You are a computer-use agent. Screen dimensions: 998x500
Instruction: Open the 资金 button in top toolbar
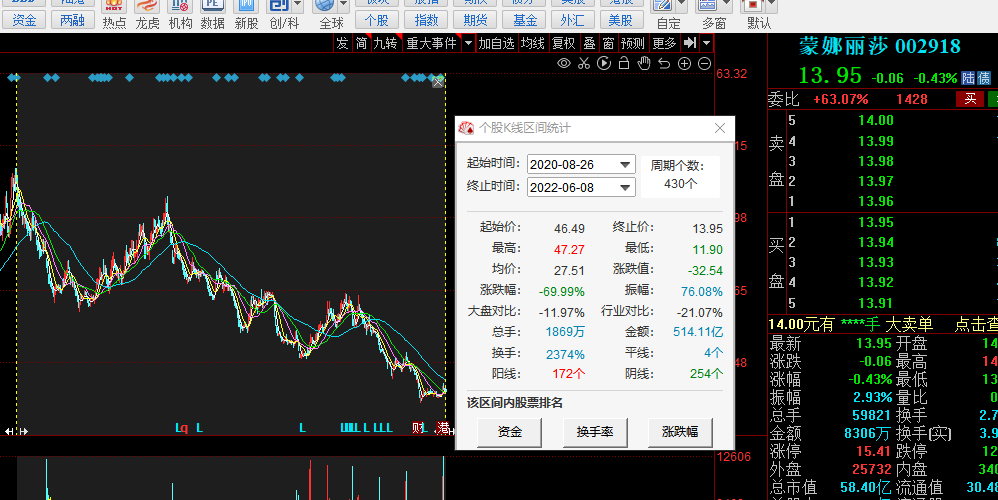point(24,20)
